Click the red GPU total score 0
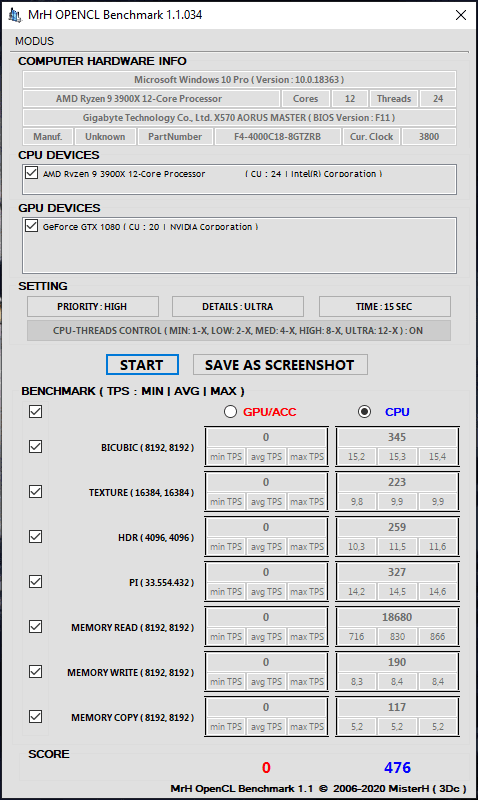This screenshot has width=478, height=800. pos(266,767)
